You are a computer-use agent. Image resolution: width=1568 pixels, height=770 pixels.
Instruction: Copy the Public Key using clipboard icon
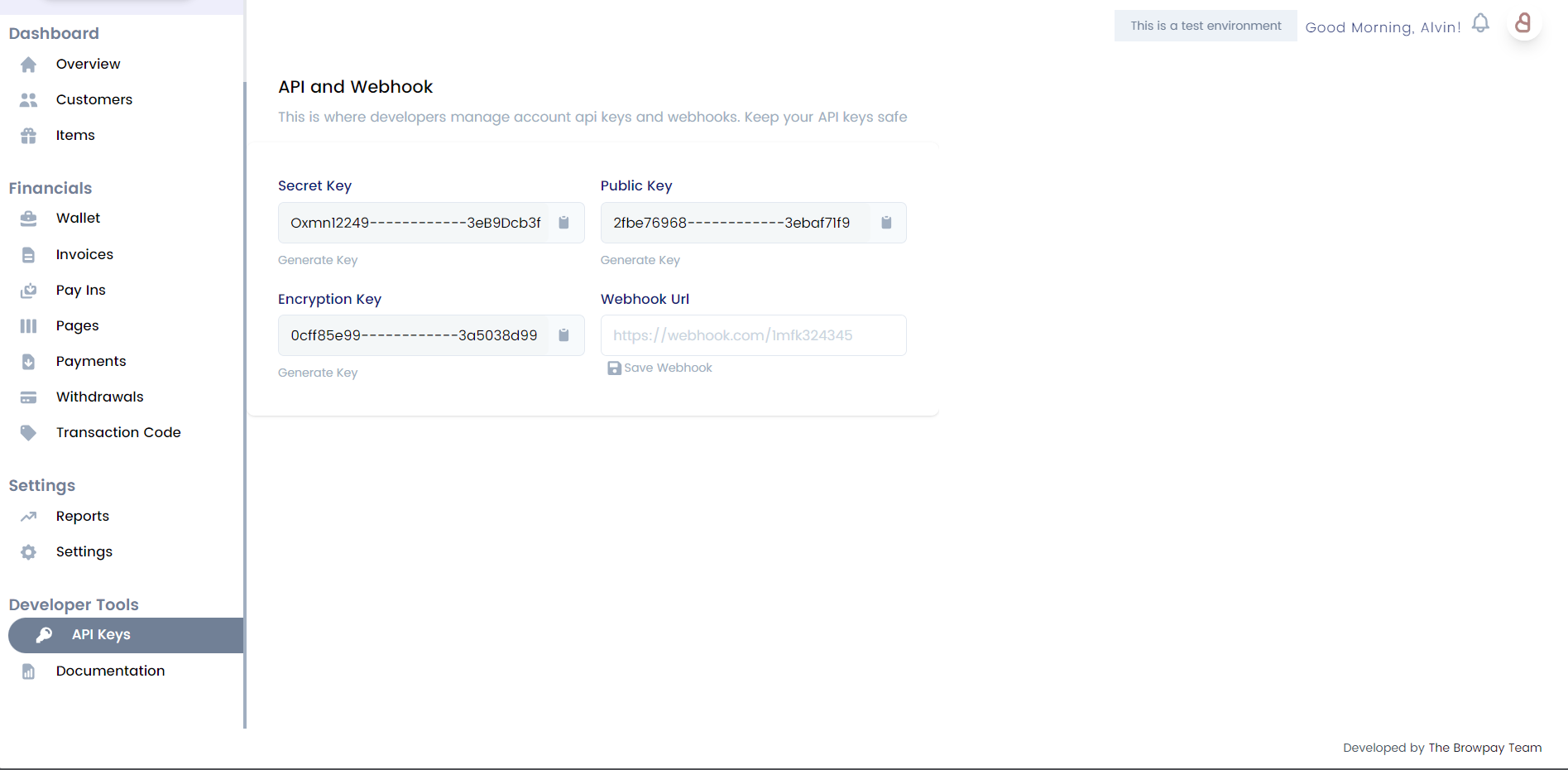coord(886,223)
